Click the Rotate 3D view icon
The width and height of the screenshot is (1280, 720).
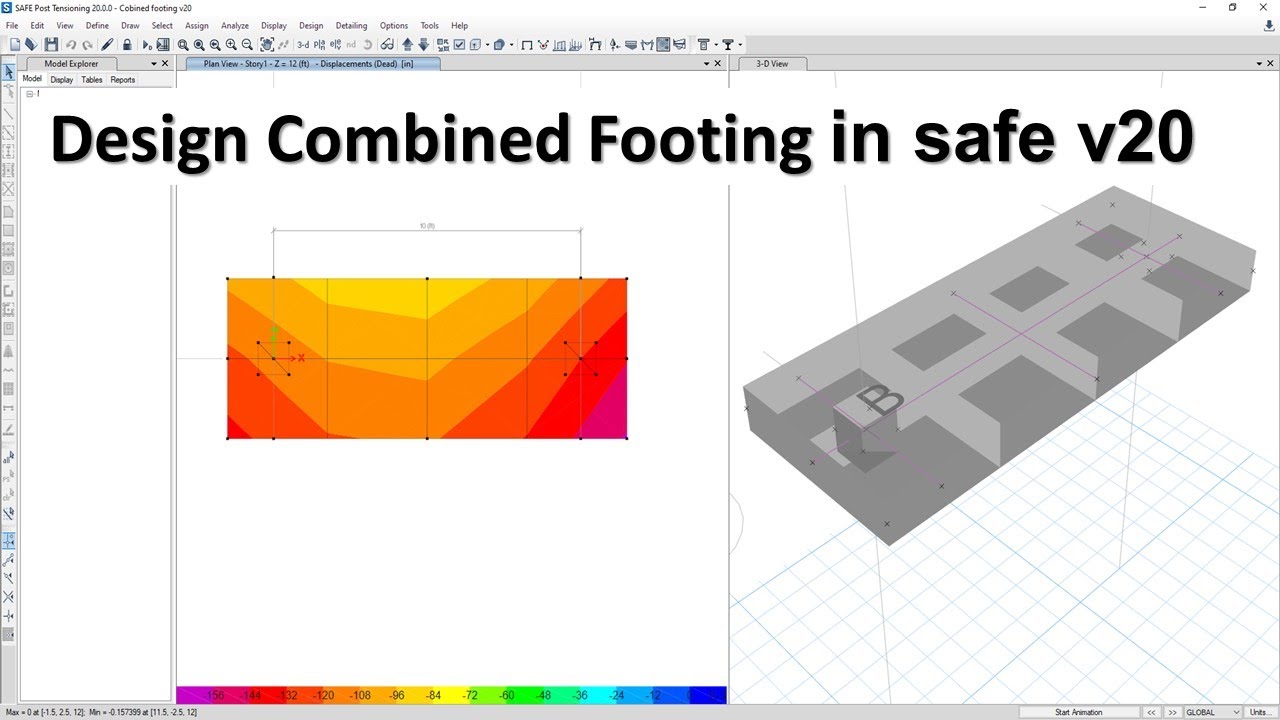[x=367, y=44]
